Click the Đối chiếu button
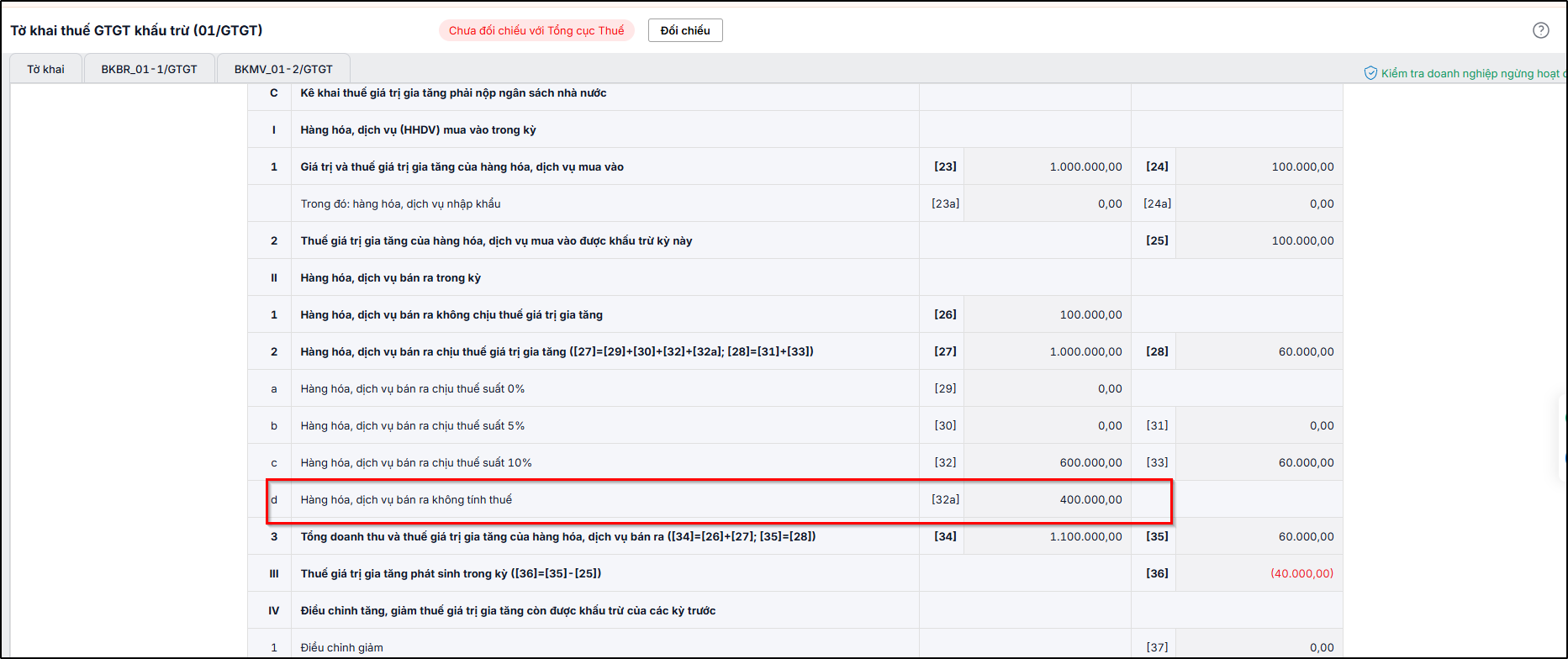Image resolution: width=1568 pixels, height=659 pixels. pyautogui.click(x=685, y=30)
